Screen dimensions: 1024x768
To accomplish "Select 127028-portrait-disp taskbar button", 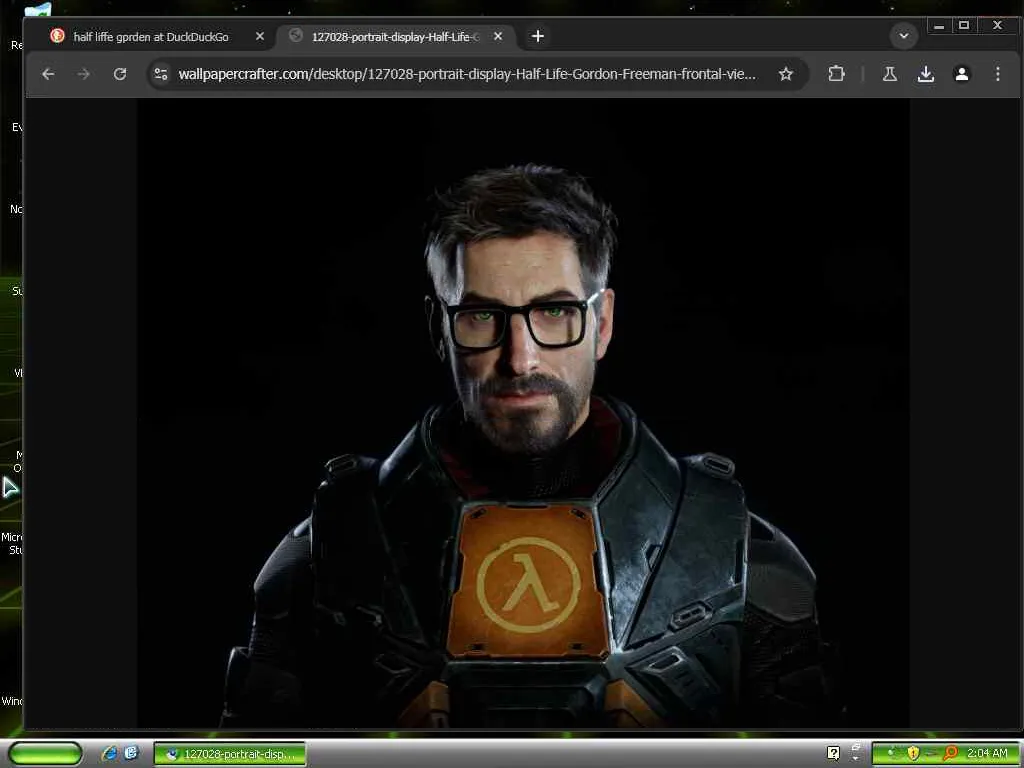I will (x=230, y=754).
